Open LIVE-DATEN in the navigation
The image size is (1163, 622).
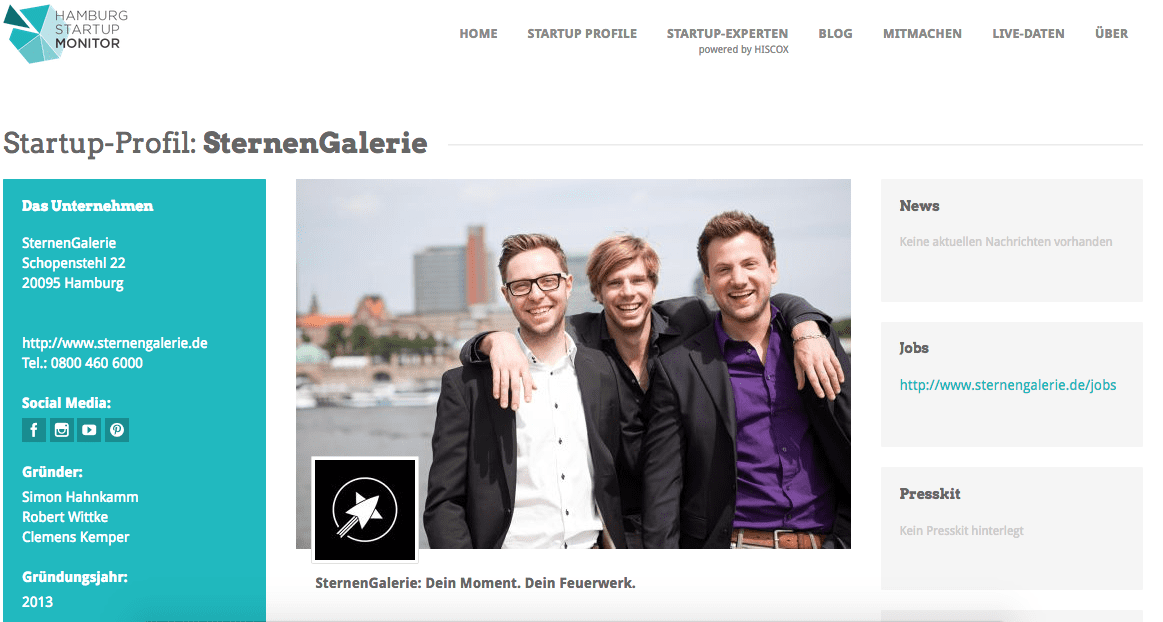[1028, 33]
